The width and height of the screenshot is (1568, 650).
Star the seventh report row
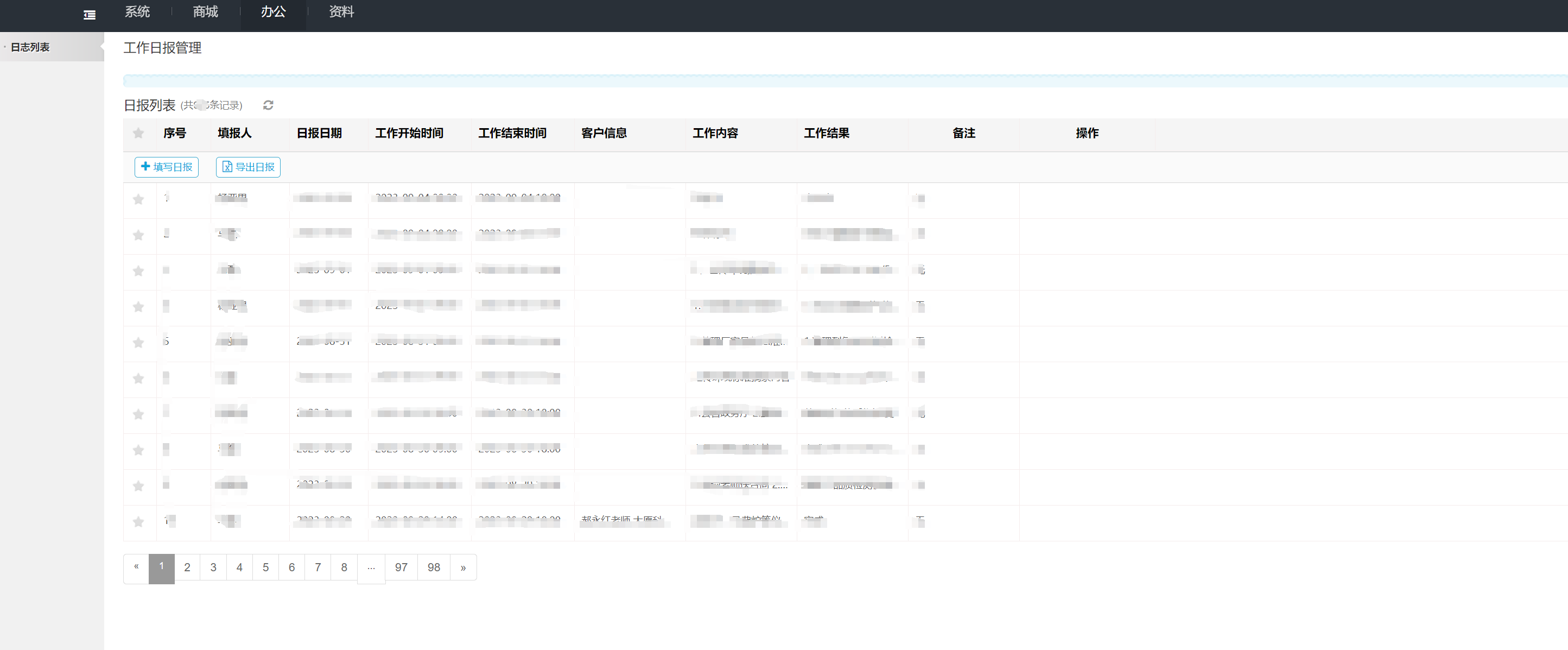coord(139,415)
